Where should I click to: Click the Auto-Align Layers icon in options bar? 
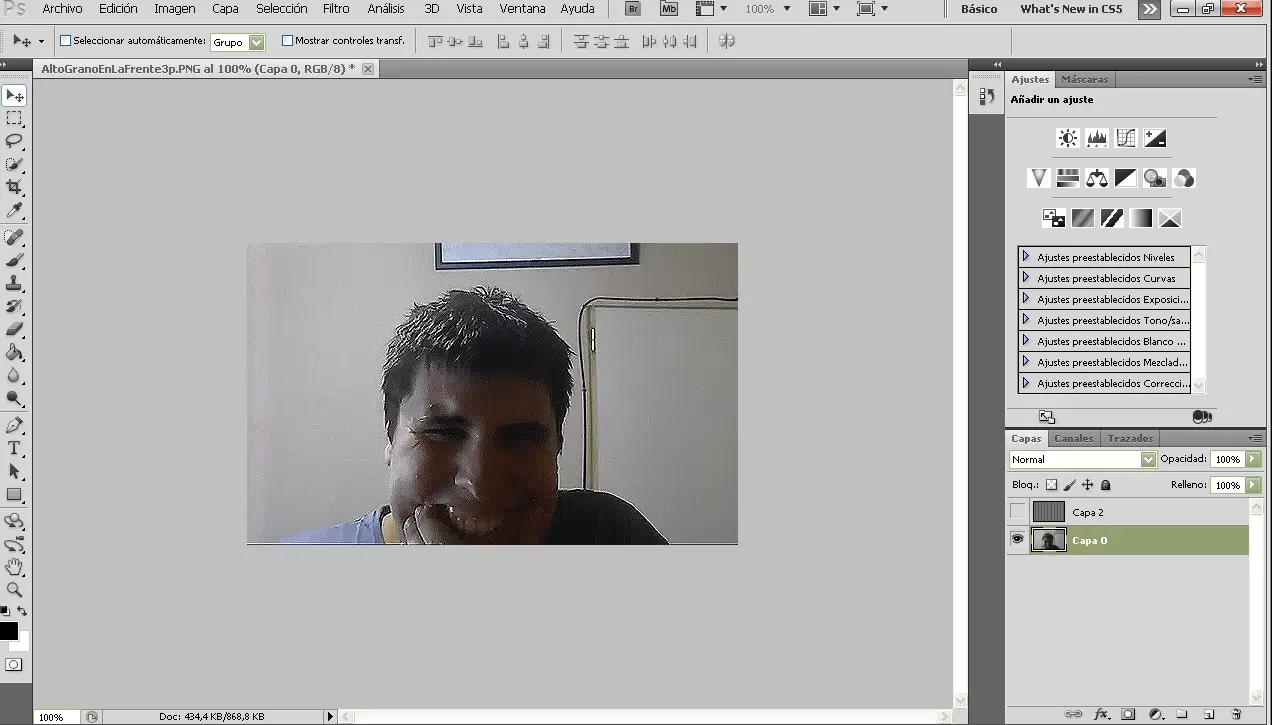point(727,41)
